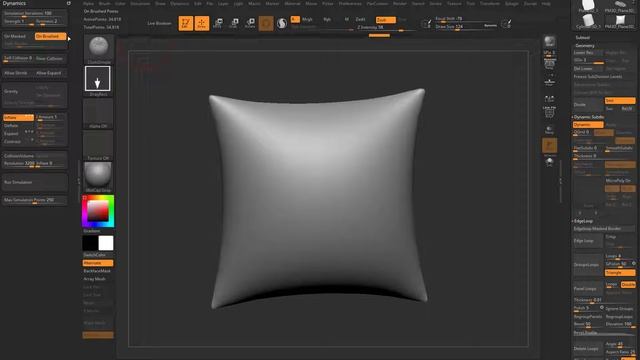Image resolution: width=640 pixels, height=360 pixels.
Task: Select the white secondary color swatch
Action: pyautogui.click(x=106, y=243)
